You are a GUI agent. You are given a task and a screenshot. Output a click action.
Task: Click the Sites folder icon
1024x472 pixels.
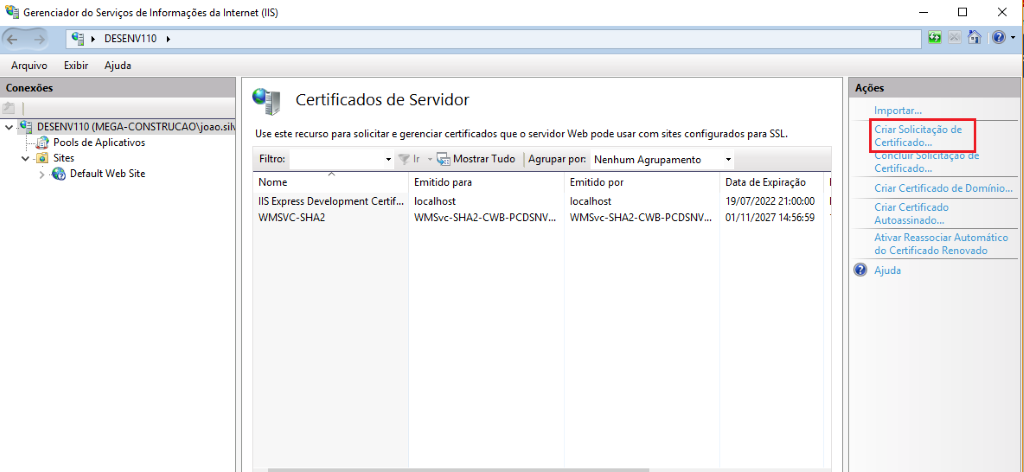42,158
